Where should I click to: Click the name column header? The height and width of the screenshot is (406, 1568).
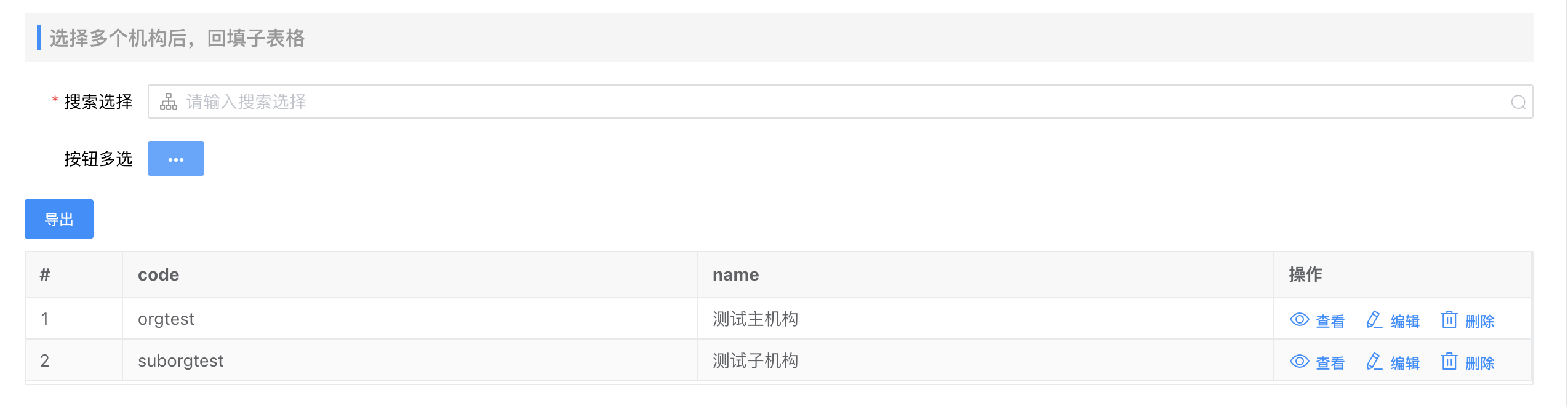735,275
